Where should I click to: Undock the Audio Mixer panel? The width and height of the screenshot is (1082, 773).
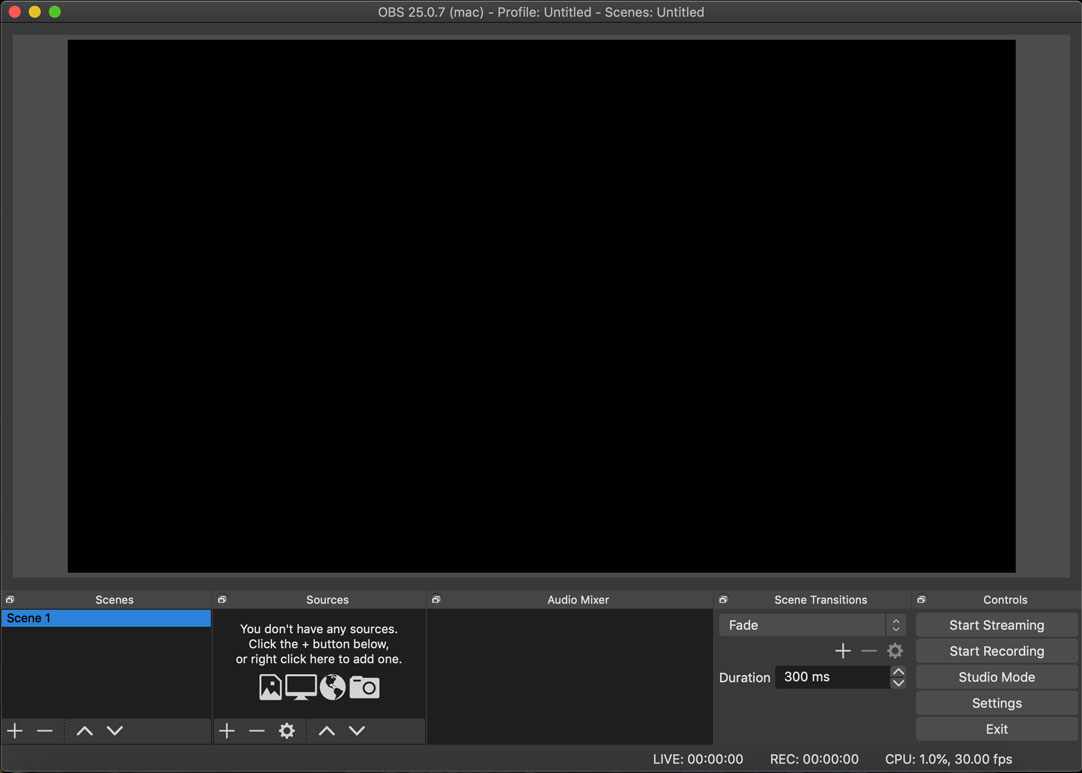coord(436,600)
